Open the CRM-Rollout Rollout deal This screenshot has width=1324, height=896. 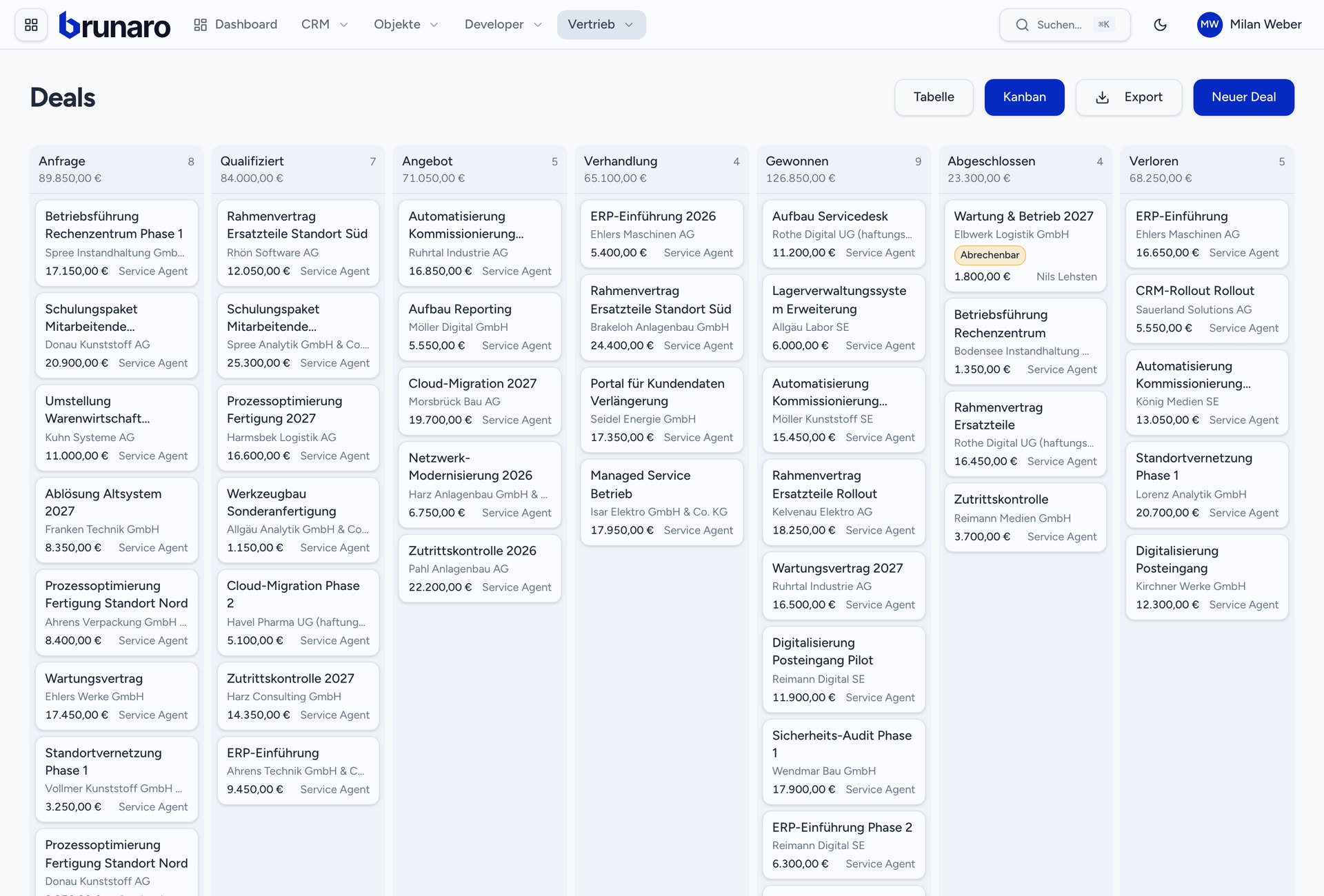click(1207, 309)
